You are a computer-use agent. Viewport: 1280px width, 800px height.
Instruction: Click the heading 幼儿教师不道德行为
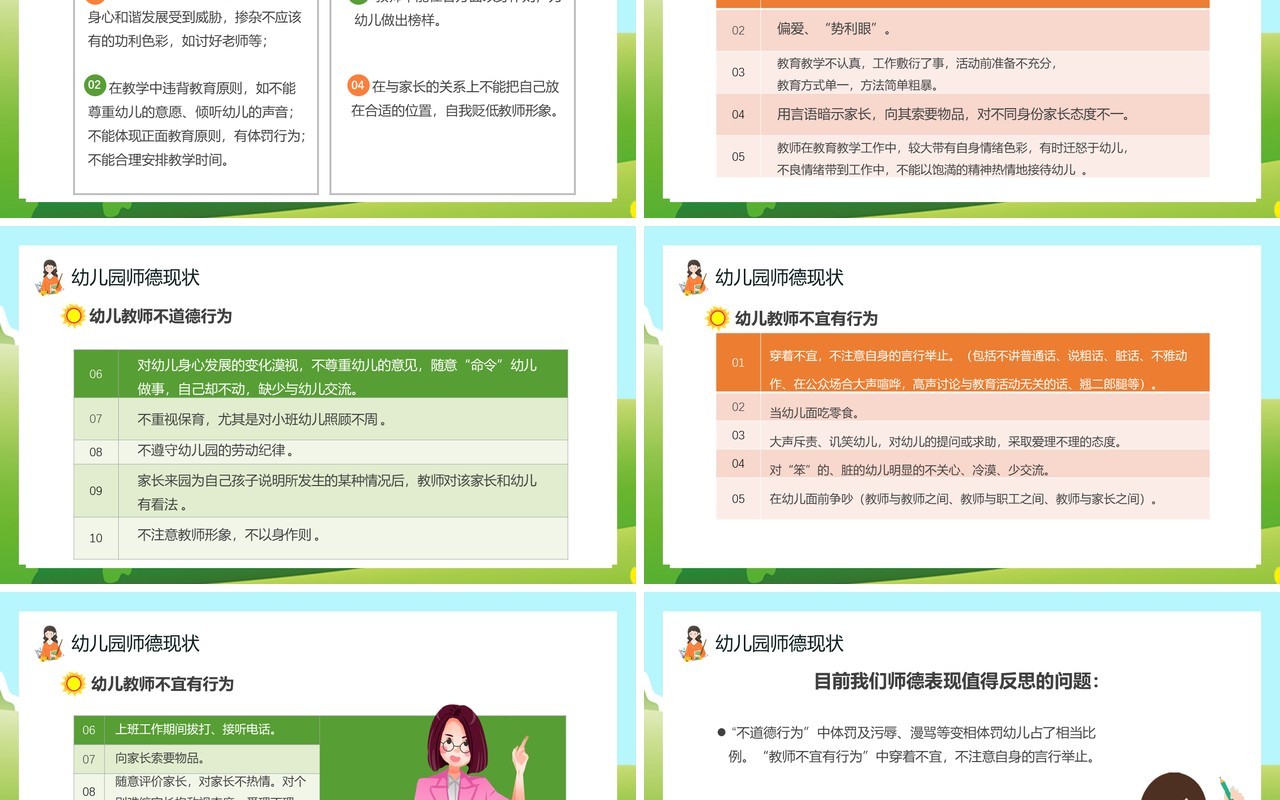161,316
